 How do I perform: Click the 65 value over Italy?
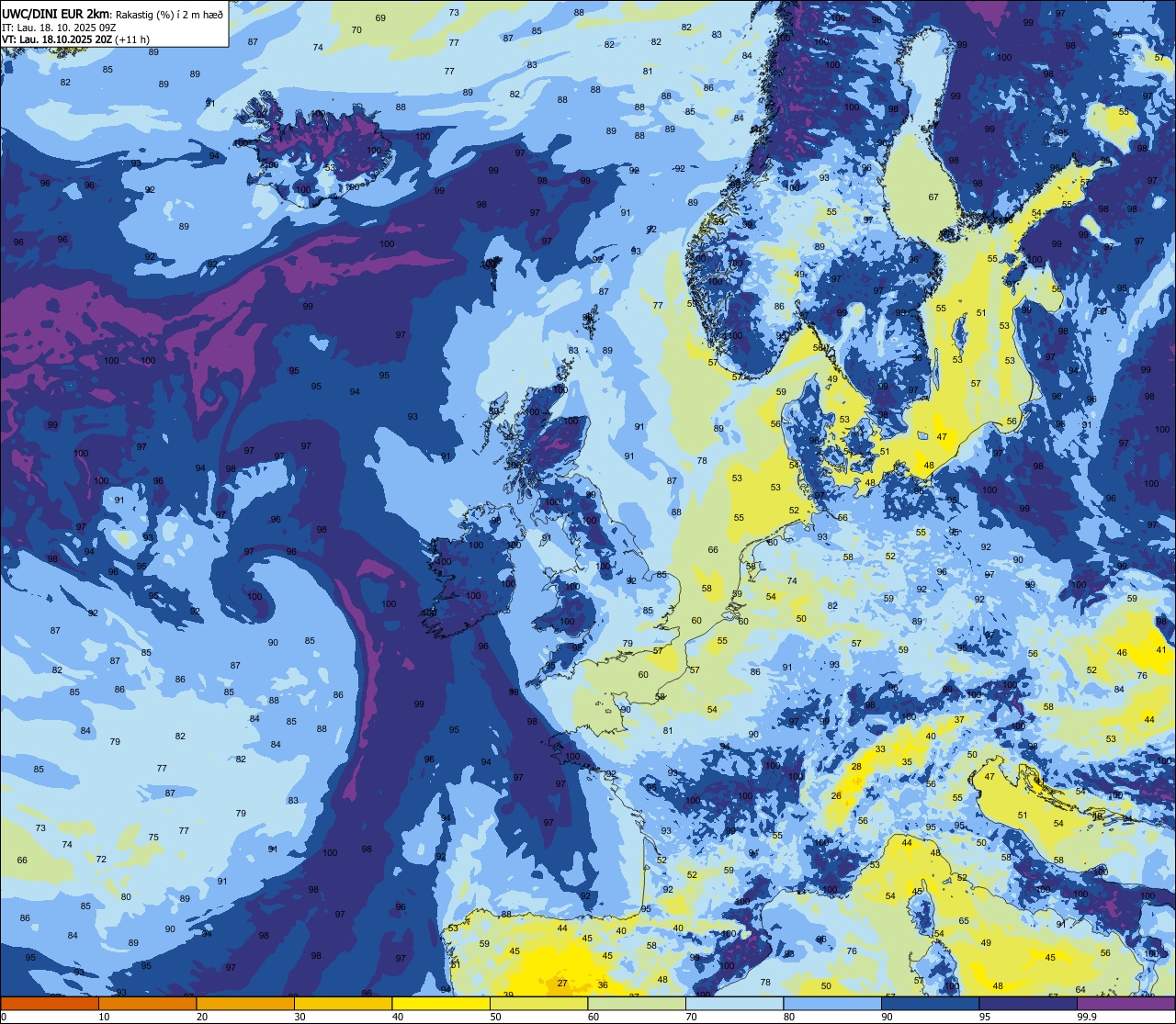tap(964, 921)
